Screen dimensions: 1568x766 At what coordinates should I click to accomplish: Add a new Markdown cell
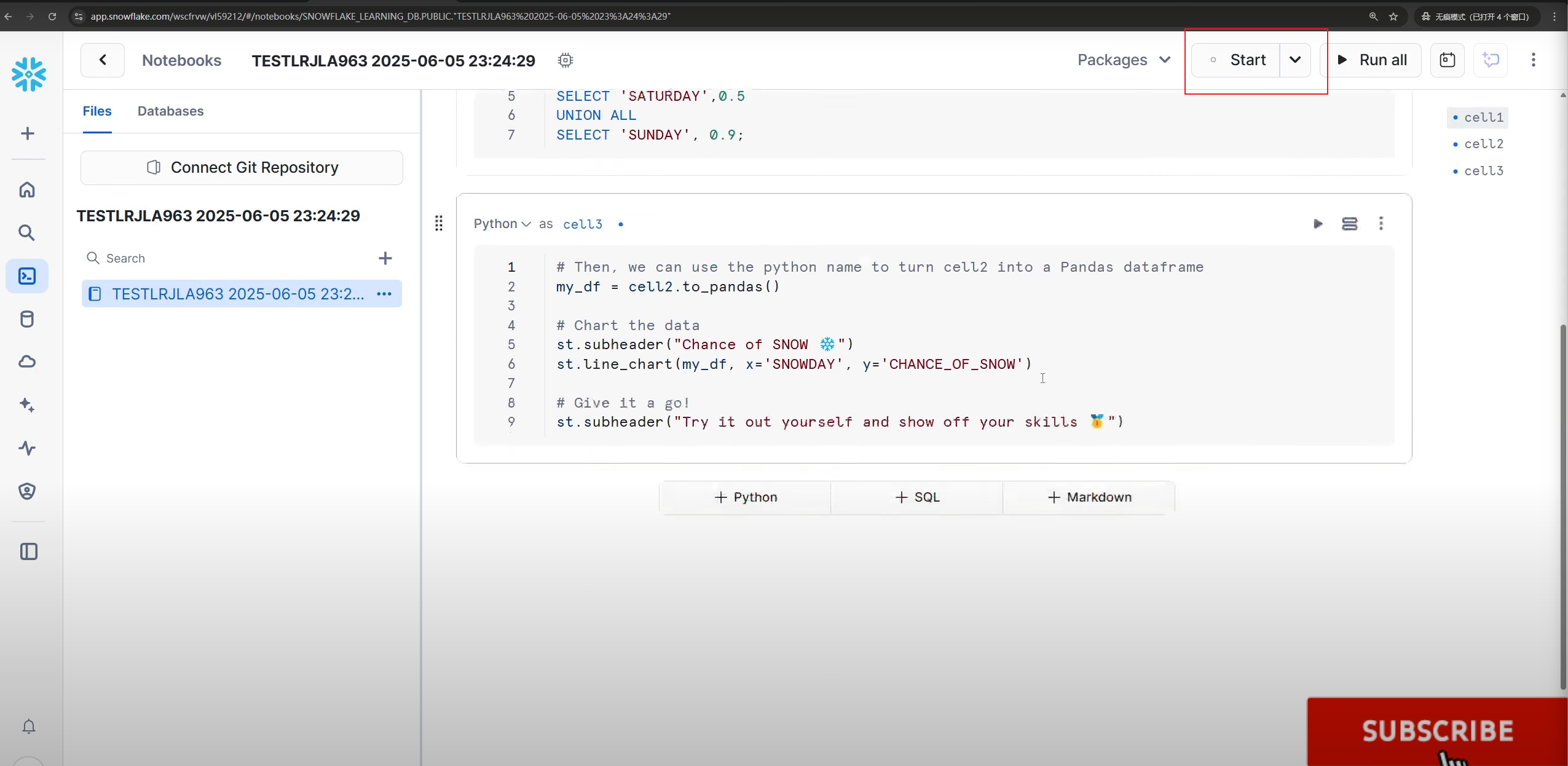tap(1089, 497)
